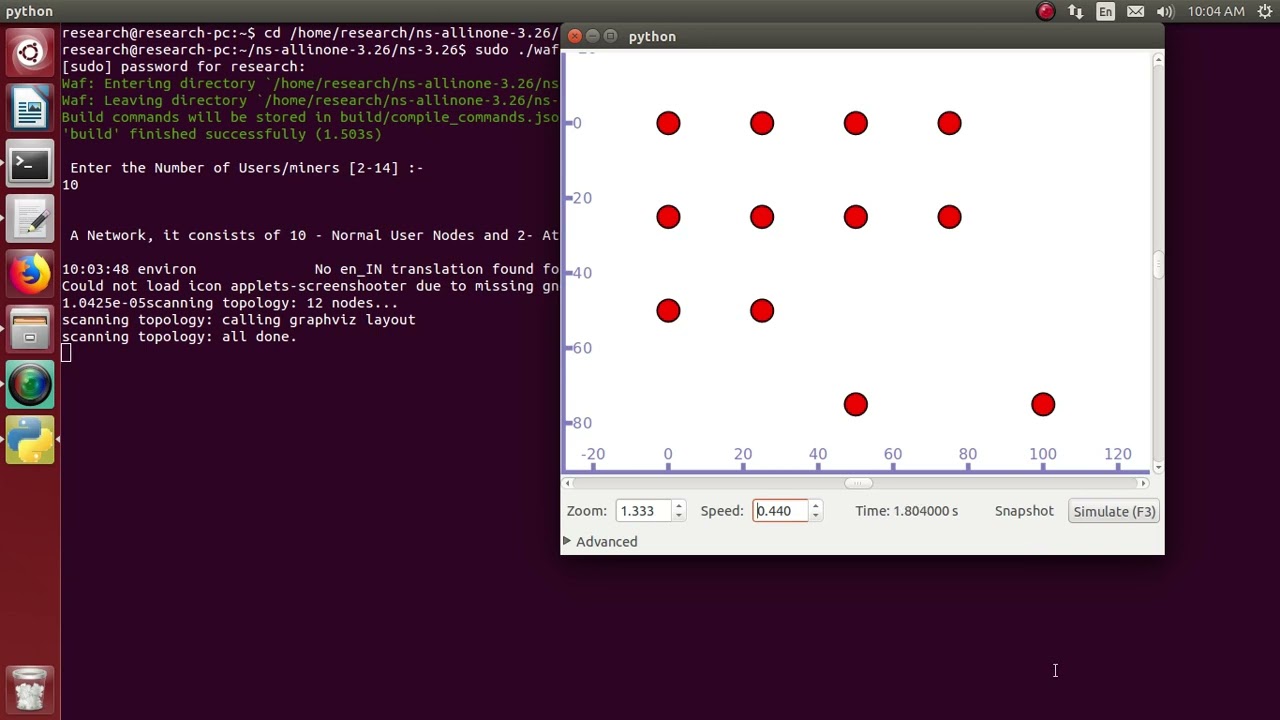Viewport: 1280px width, 720px height.
Task: Decrease Speed with its down arrow
Action: click(x=816, y=517)
